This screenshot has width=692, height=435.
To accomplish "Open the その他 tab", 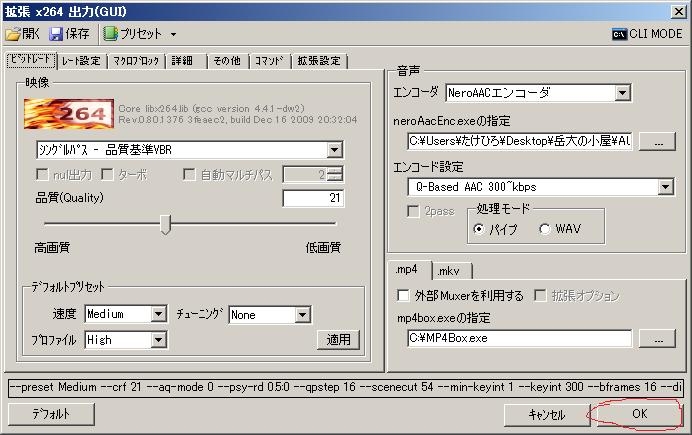I will [227, 61].
